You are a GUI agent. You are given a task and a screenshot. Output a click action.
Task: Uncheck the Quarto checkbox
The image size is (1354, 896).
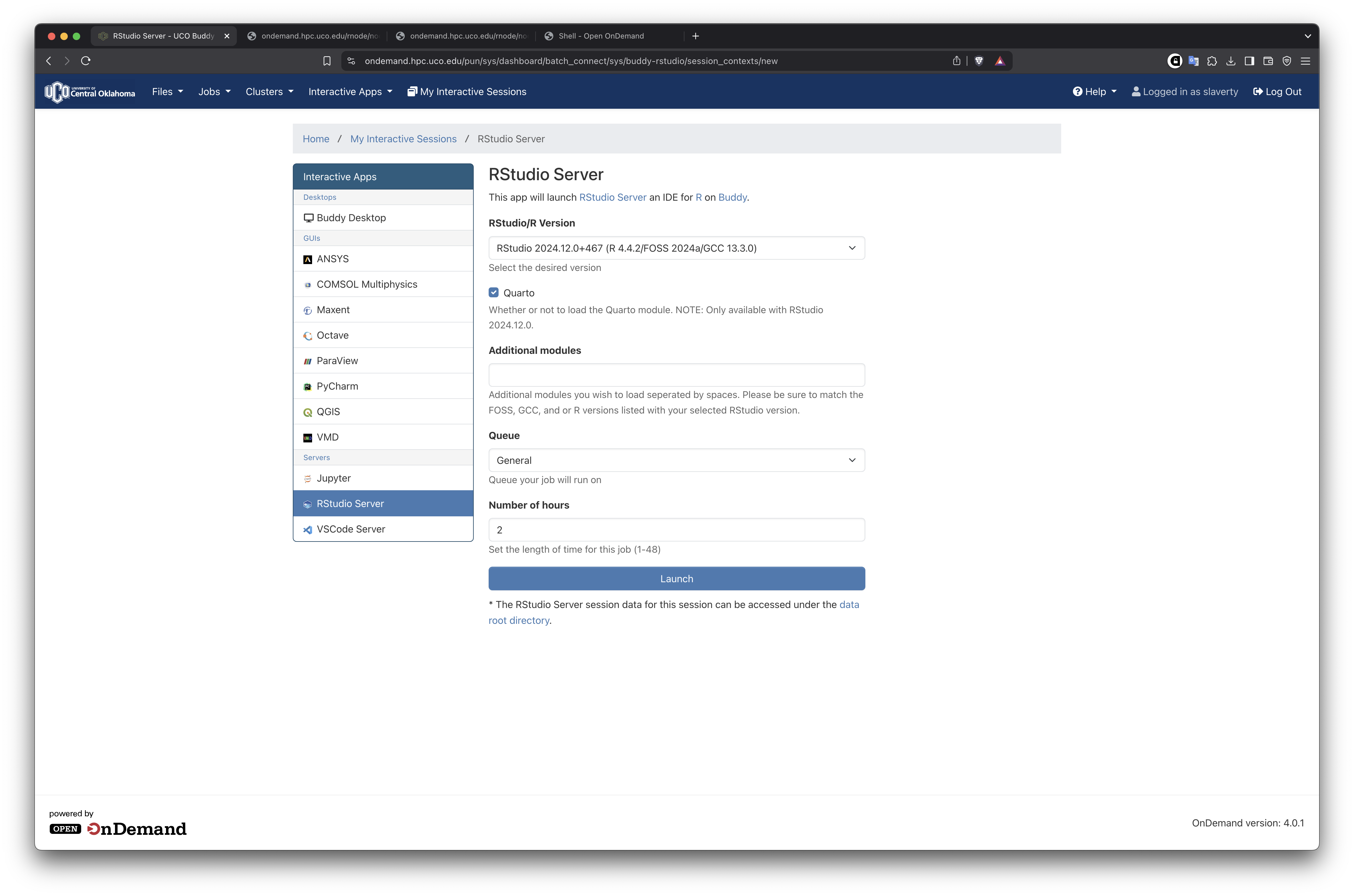point(494,293)
